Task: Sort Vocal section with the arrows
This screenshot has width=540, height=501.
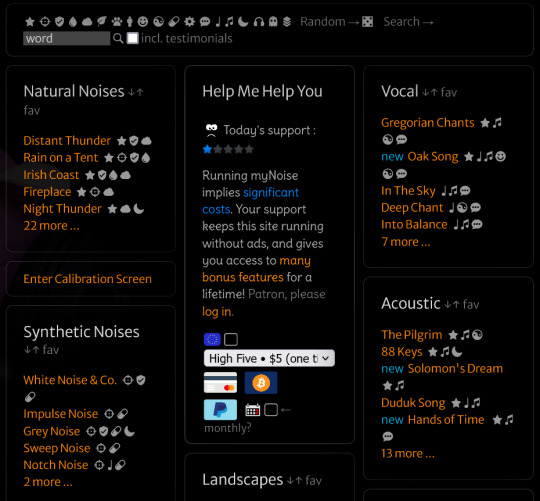Action: (430, 92)
